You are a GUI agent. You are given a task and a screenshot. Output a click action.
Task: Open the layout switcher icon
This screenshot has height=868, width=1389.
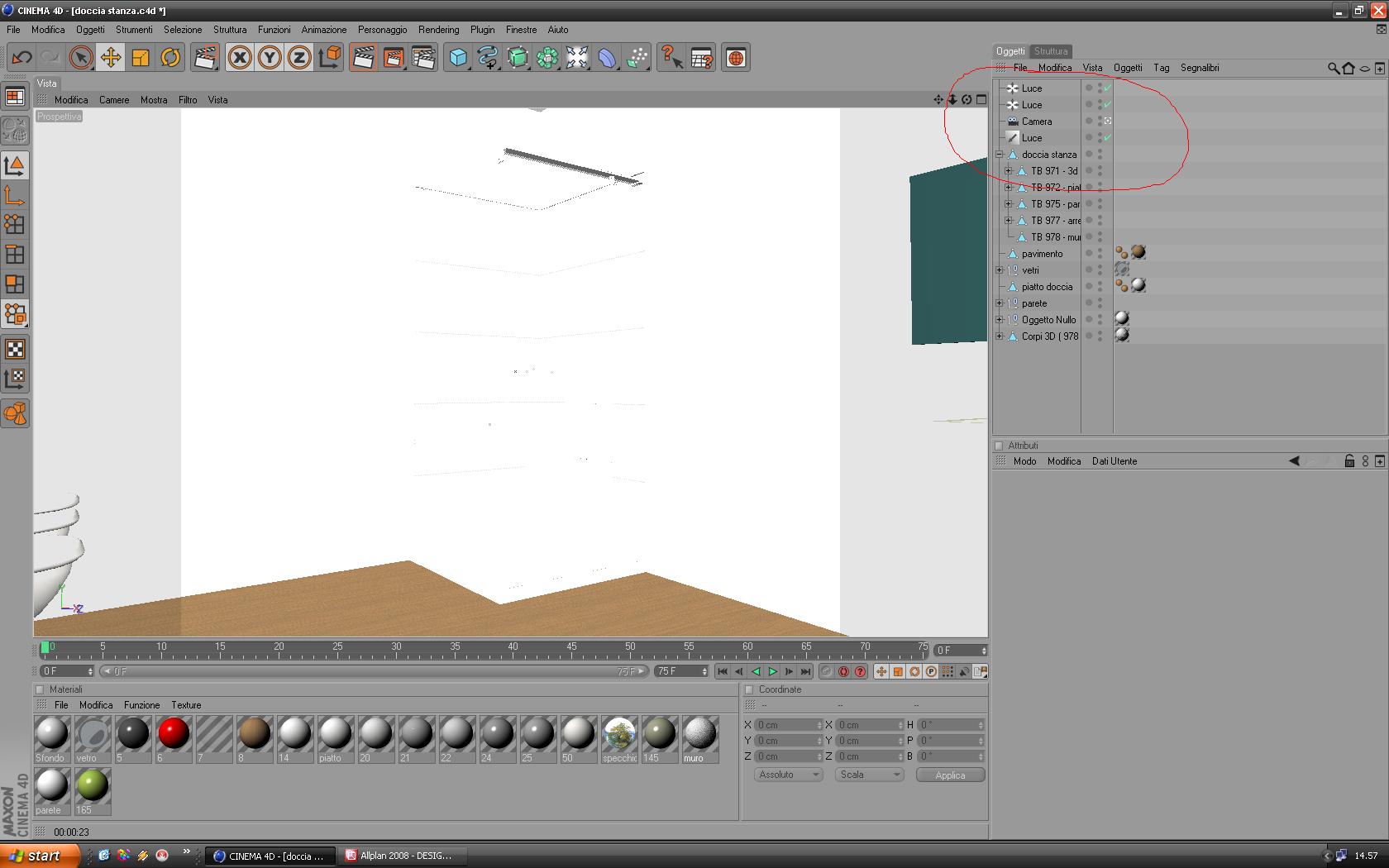click(15, 97)
